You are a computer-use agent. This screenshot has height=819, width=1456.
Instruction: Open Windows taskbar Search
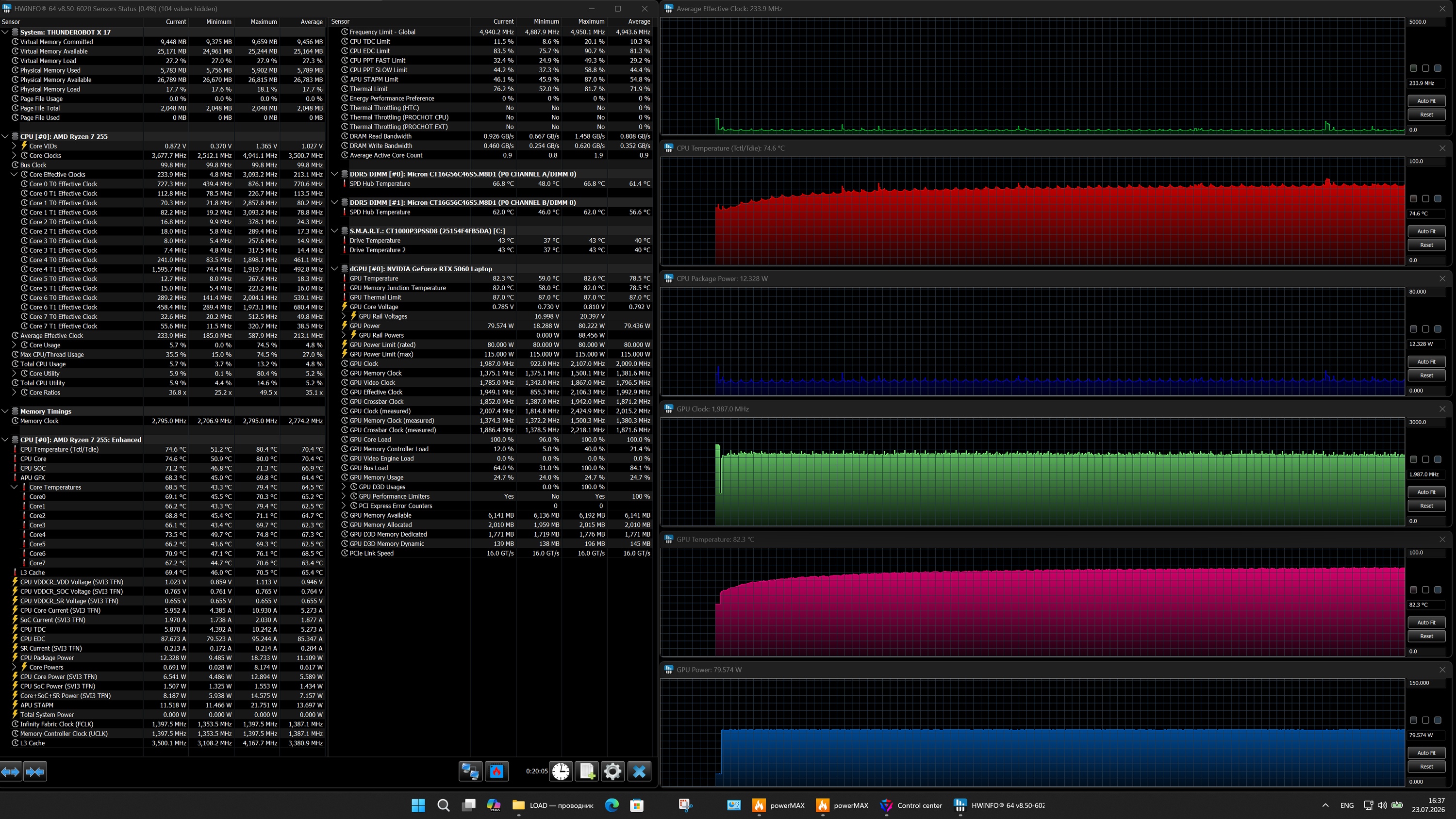click(x=444, y=805)
